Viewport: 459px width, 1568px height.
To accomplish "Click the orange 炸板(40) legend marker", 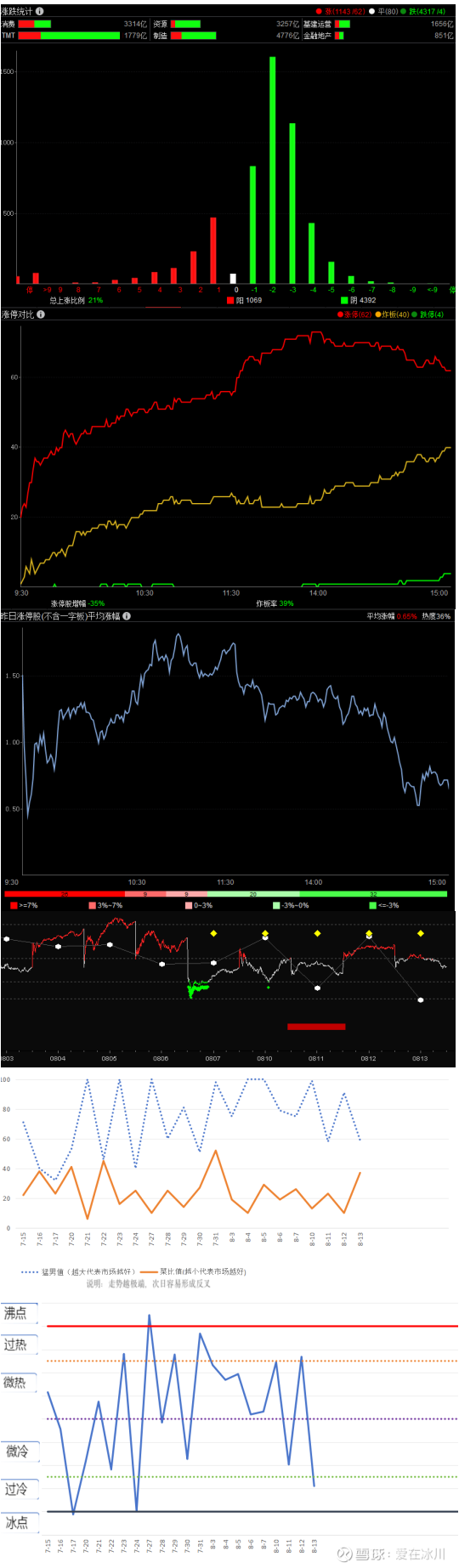I will pyautogui.click(x=378, y=314).
